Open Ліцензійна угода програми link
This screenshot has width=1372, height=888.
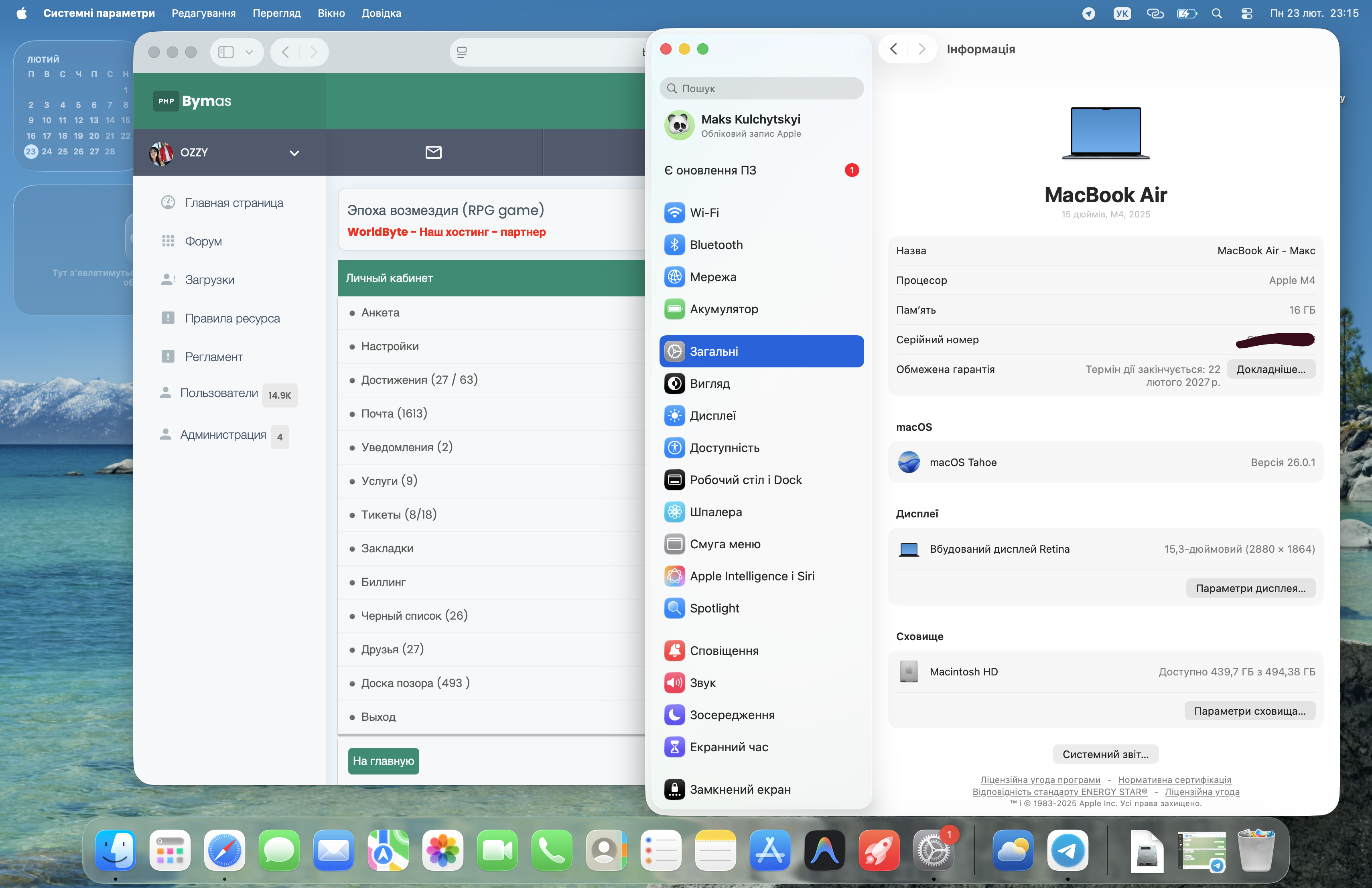point(1040,780)
